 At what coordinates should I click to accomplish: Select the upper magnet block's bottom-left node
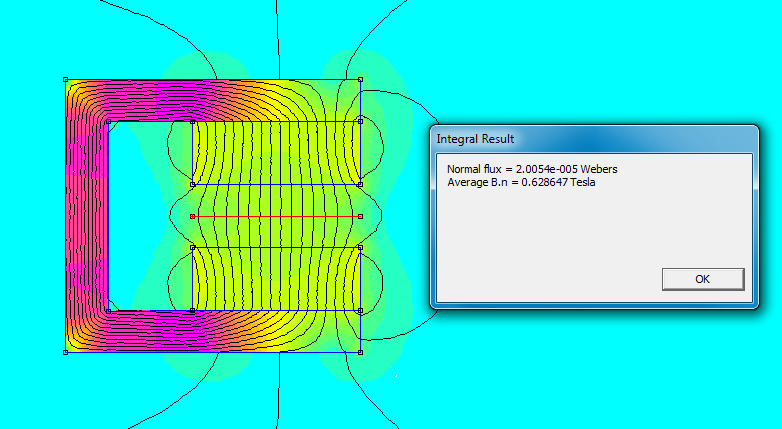(192, 184)
